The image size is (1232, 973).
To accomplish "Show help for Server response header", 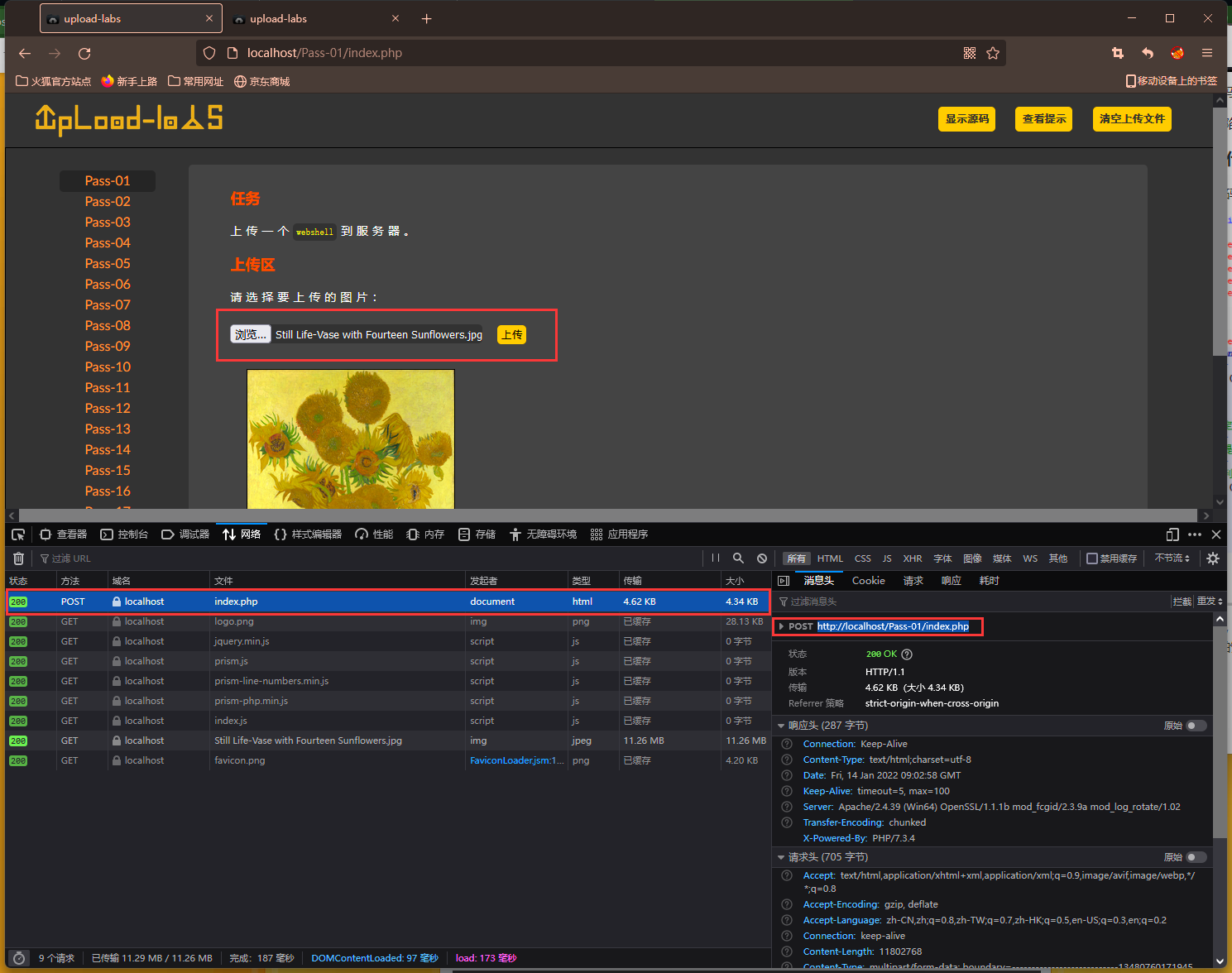I will tap(787, 807).
